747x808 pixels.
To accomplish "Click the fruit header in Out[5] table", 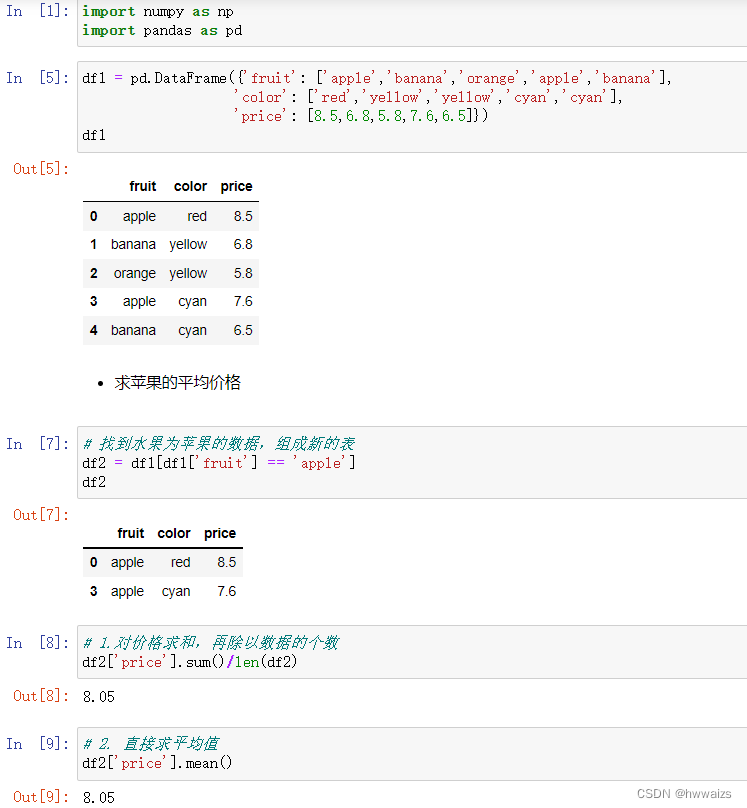I will pos(143,186).
